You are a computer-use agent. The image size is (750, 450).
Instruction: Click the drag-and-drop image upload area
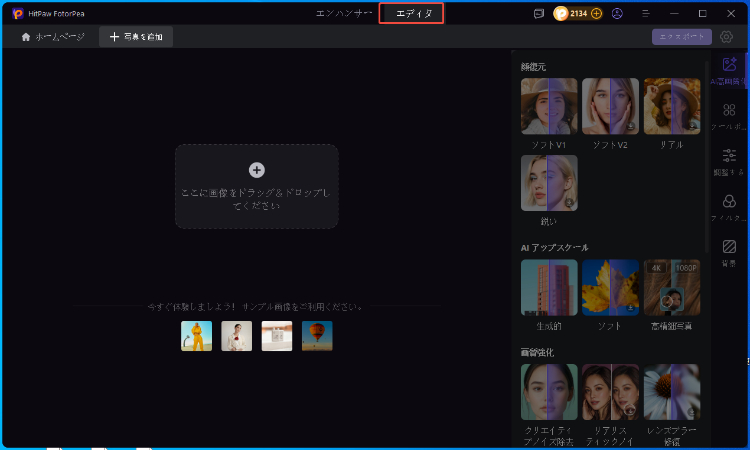tap(257, 187)
